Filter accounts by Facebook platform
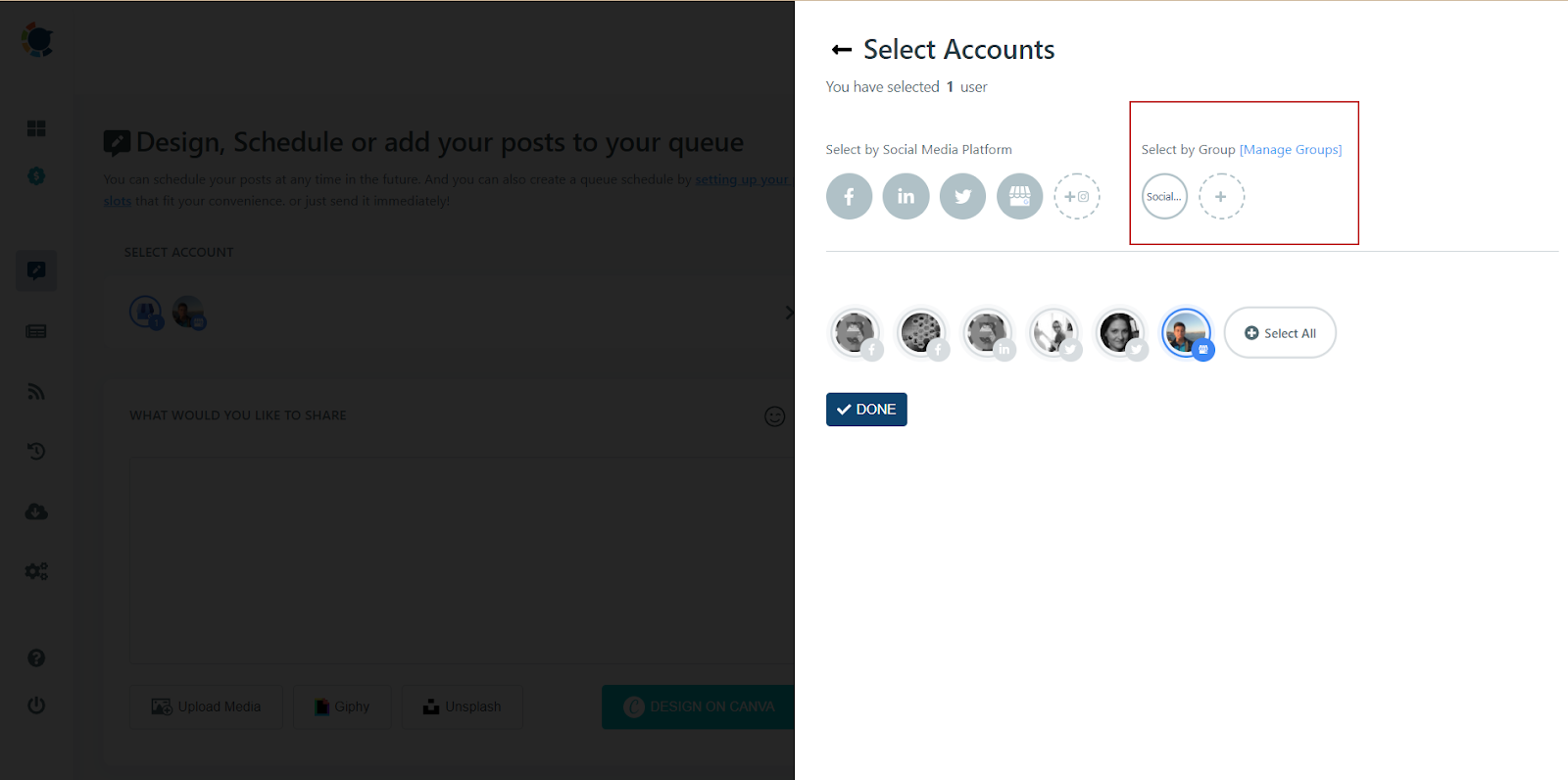Image resolution: width=1568 pixels, height=780 pixels. pos(849,196)
